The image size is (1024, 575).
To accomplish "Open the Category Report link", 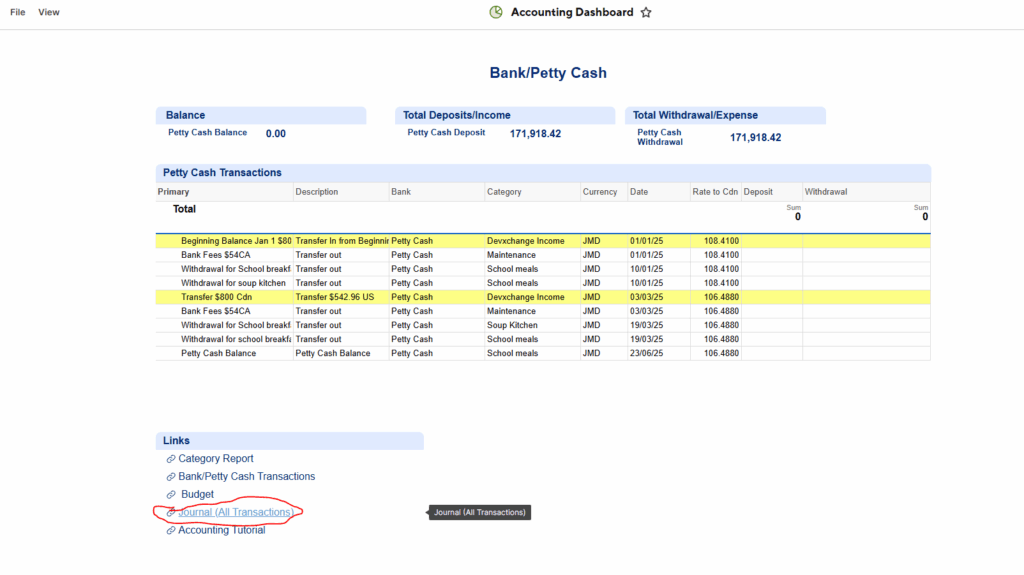I will (216, 459).
